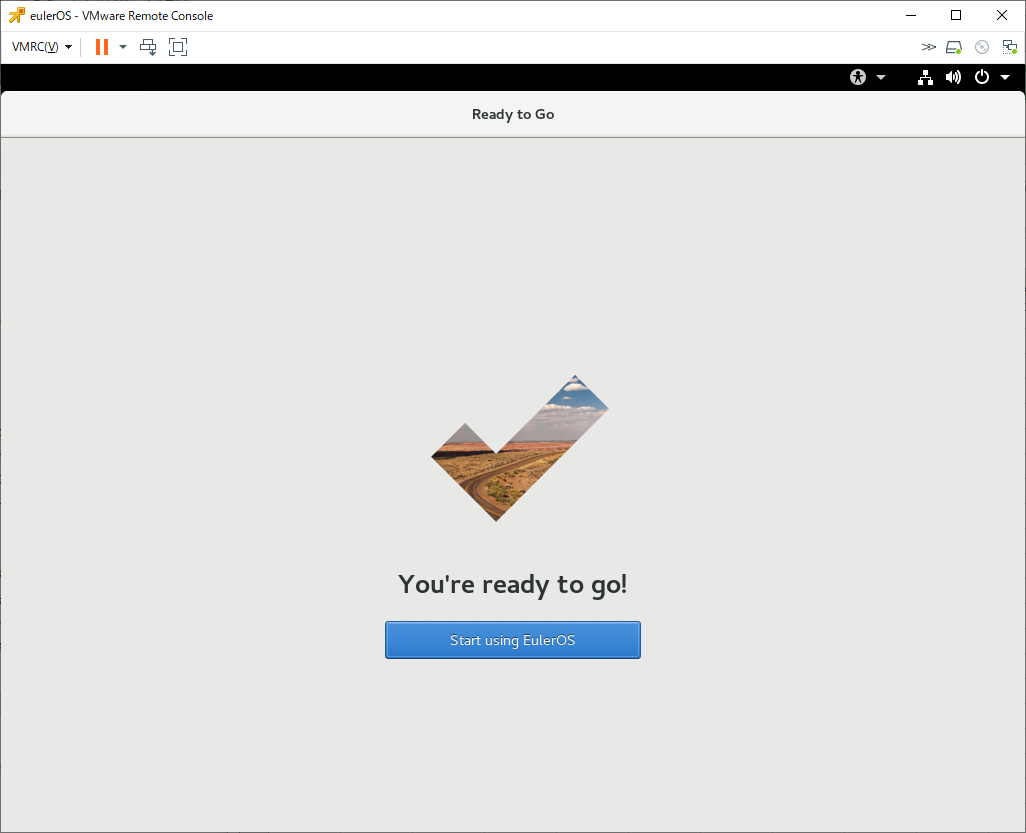Click the CD/DVD drive device icon
This screenshot has width=1026, height=833.
[982, 47]
